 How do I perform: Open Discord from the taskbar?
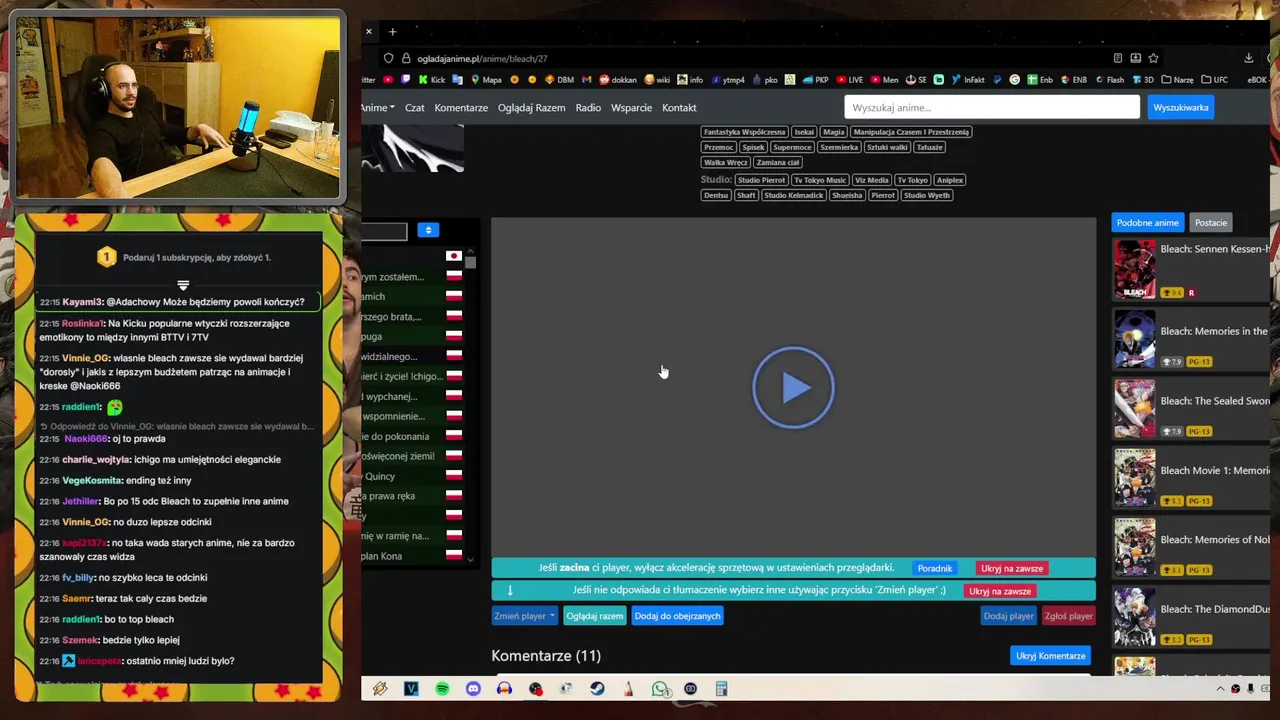[473, 689]
